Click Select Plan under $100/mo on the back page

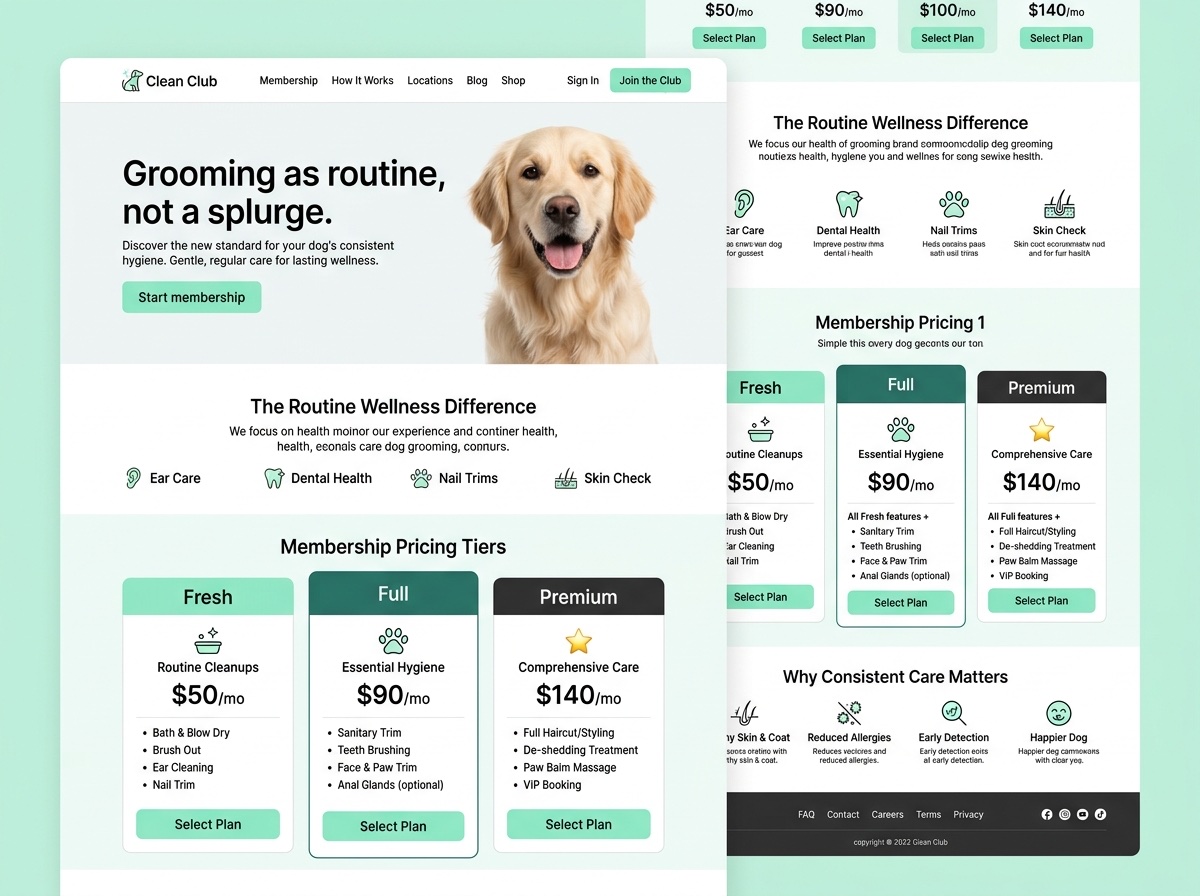click(x=948, y=38)
